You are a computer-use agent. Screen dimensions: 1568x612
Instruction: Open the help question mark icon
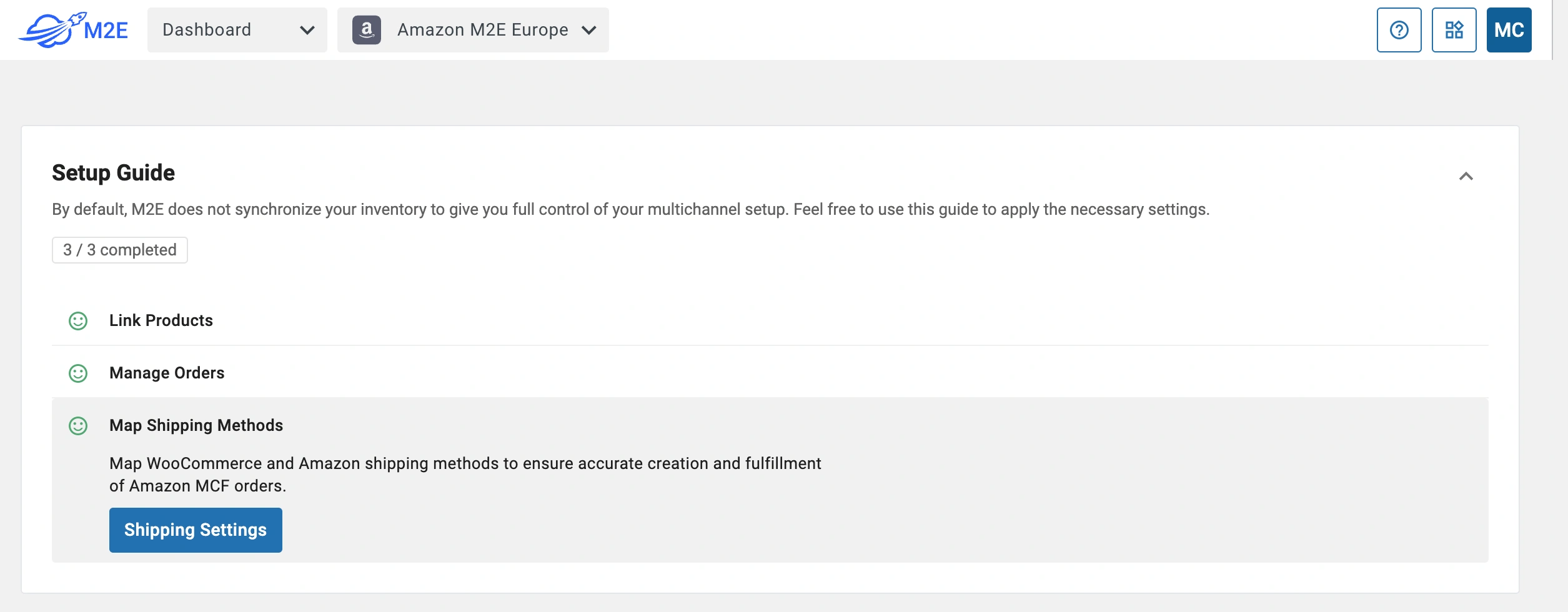point(1399,29)
